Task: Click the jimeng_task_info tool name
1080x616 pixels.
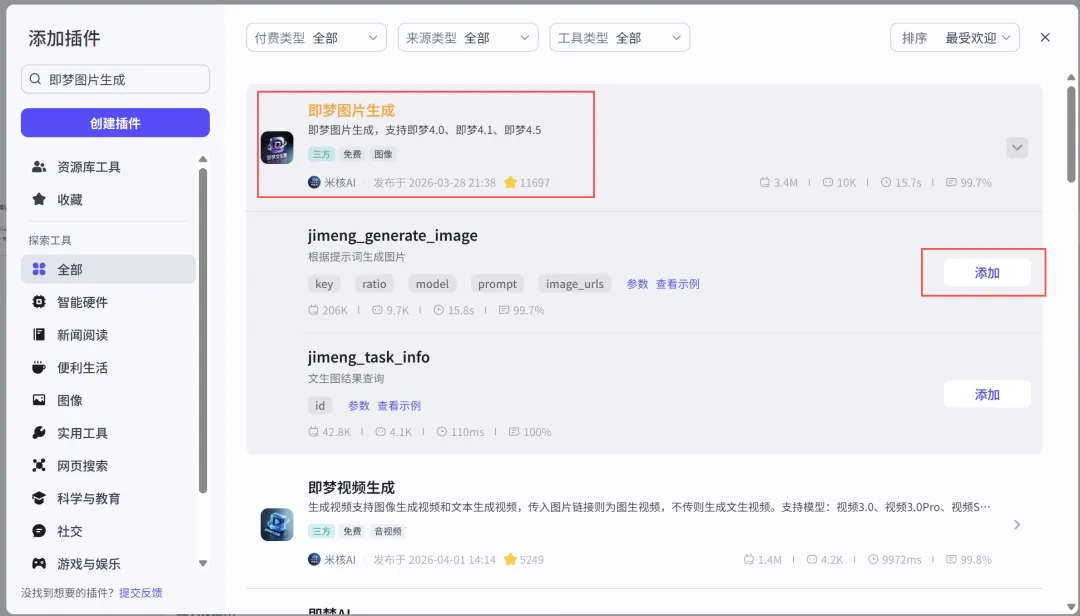Action: (x=368, y=357)
